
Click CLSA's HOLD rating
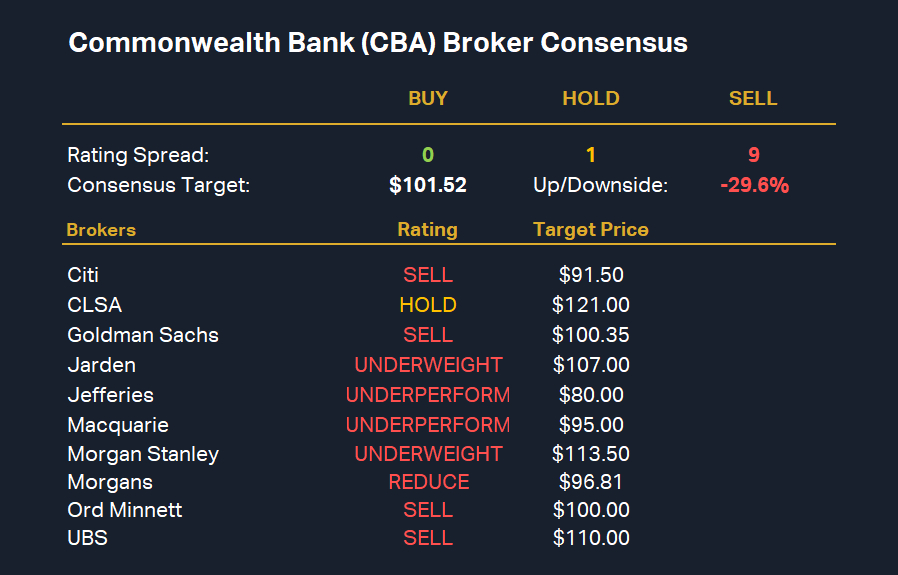pyautogui.click(x=428, y=305)
